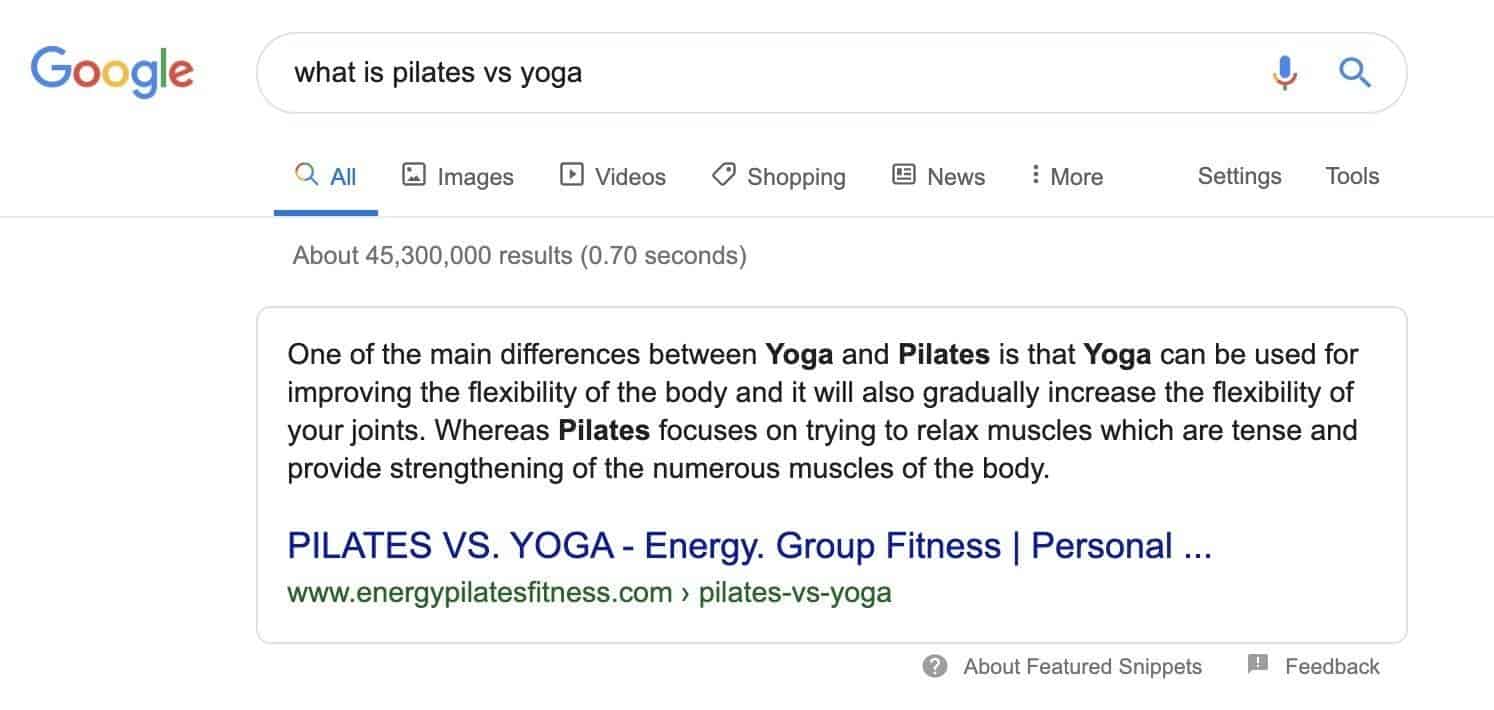Click the question mark beside About Featured Snippets

(936, 666)
